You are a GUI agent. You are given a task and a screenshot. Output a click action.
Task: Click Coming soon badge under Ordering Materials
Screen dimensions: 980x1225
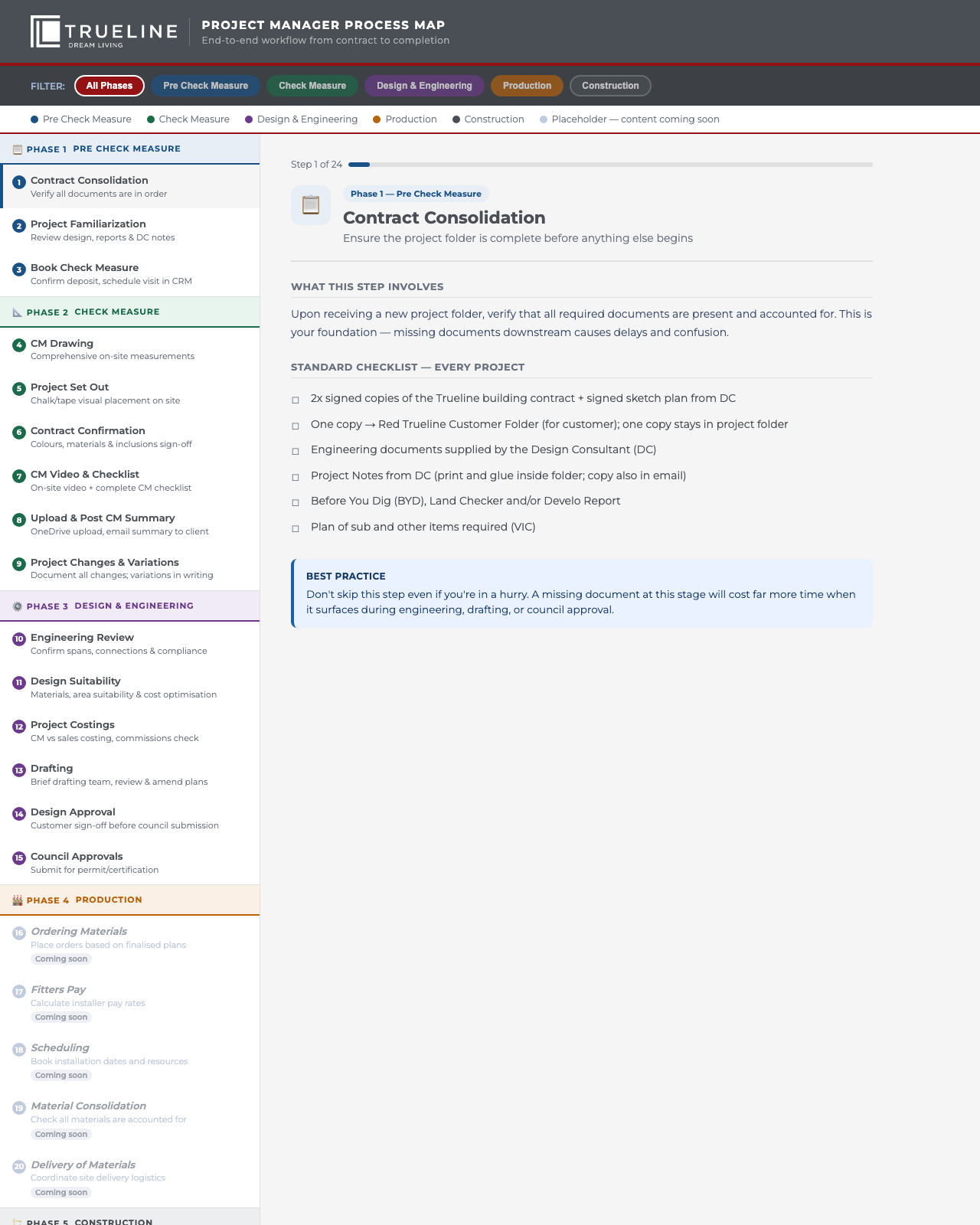[61, 959]
